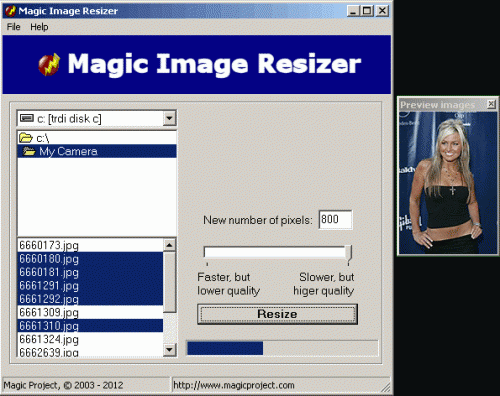Select file 6660181.jpg

tap(90, 272)
